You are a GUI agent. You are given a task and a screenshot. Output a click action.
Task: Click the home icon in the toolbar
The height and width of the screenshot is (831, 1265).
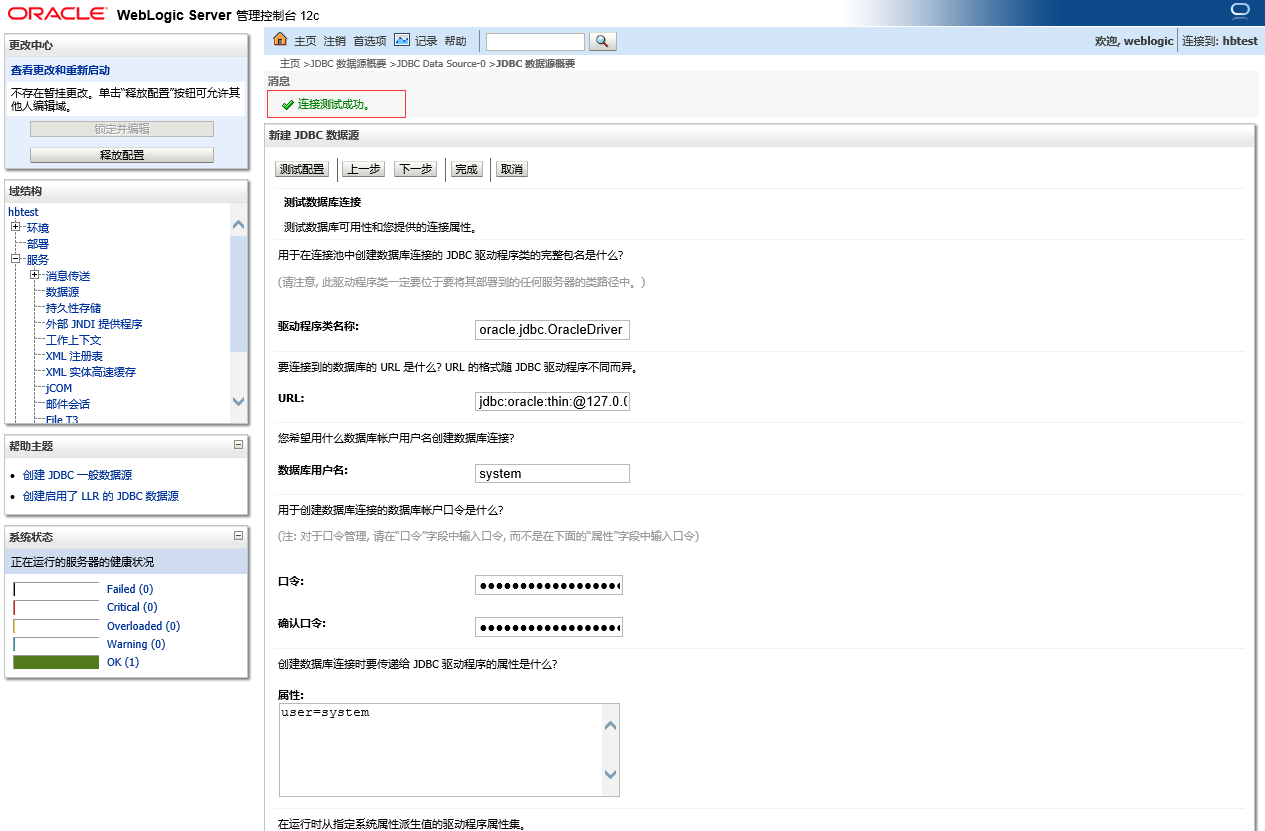click(280, 40)
